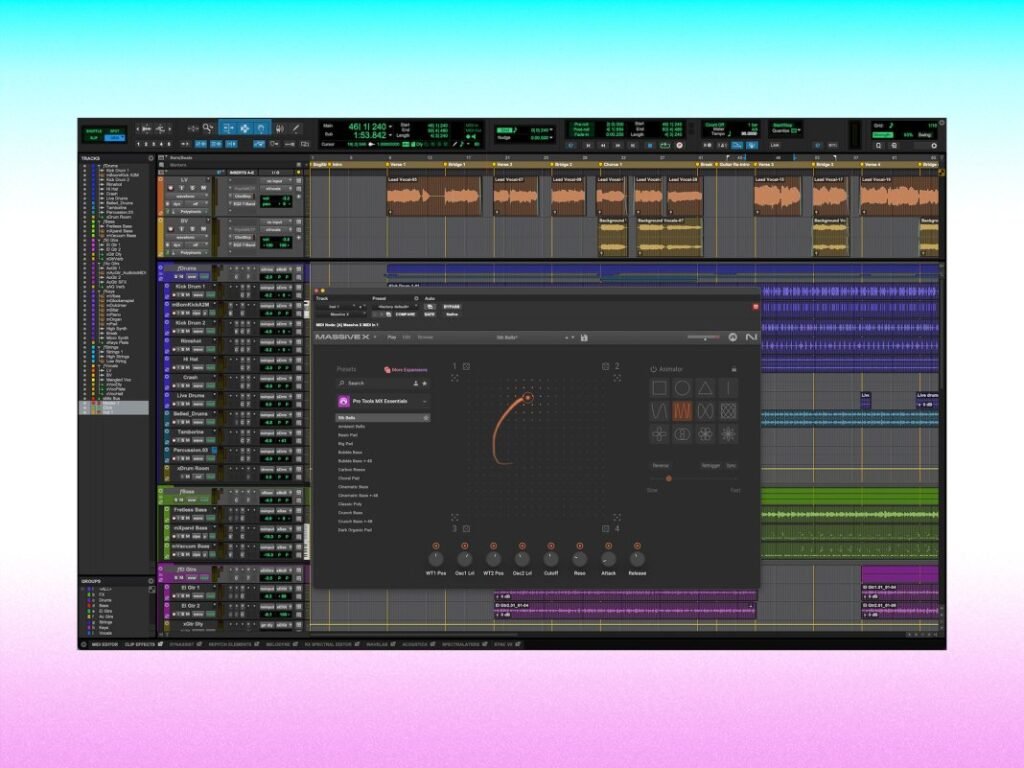
Task: Randomize corner 4 dice icon
Action: pos(605,528)
